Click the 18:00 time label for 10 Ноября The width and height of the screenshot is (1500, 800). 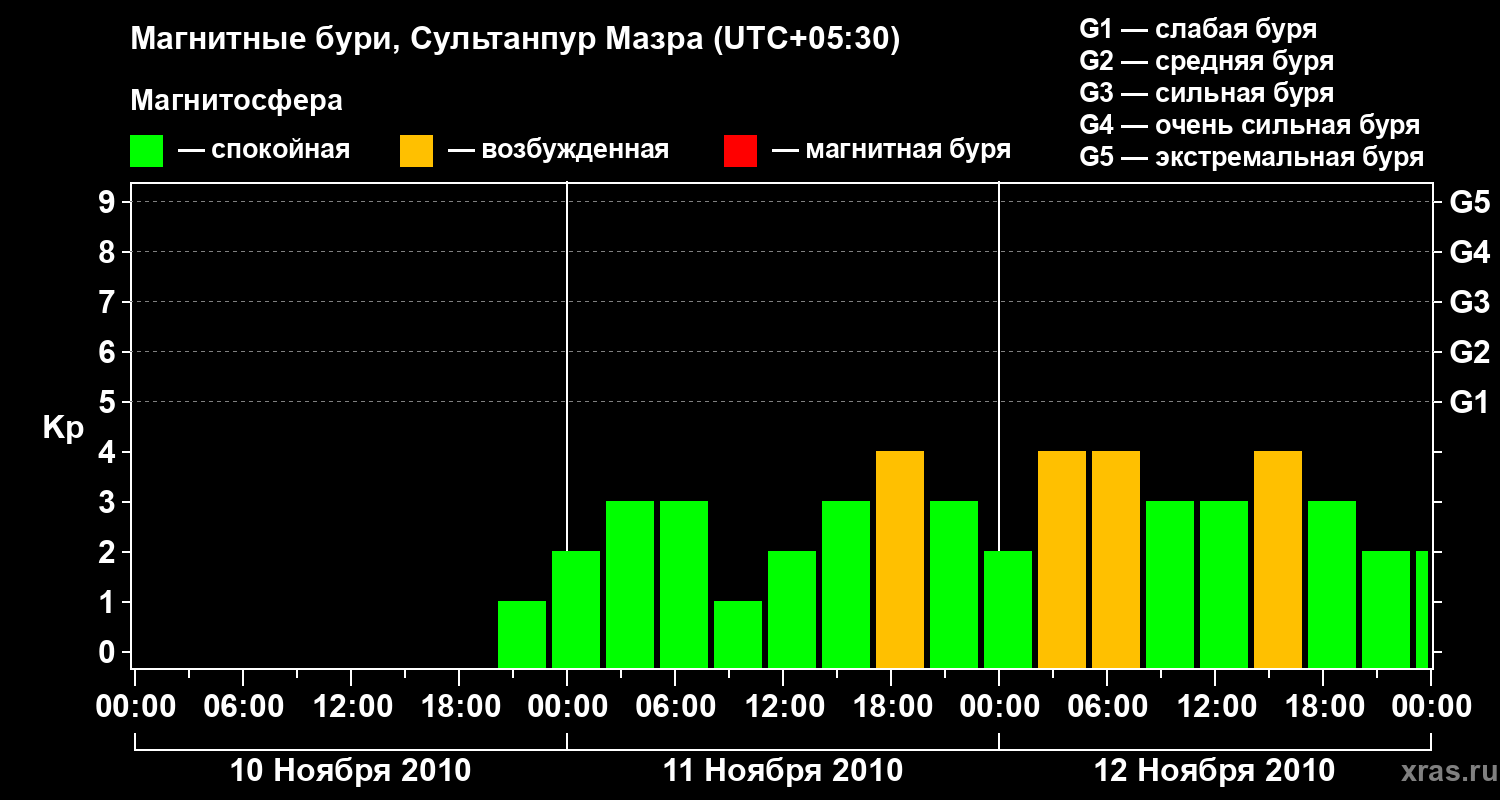pos(459,707)
